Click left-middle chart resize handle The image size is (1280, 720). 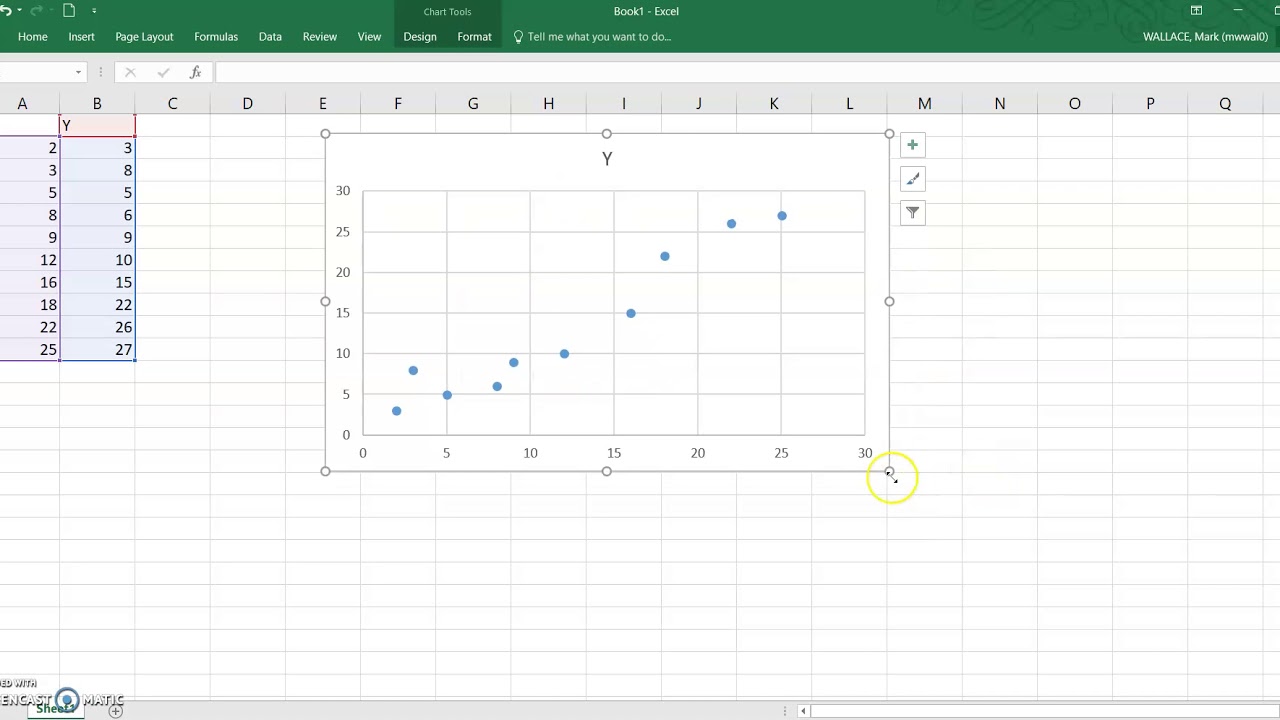click(x=325, y=302)
